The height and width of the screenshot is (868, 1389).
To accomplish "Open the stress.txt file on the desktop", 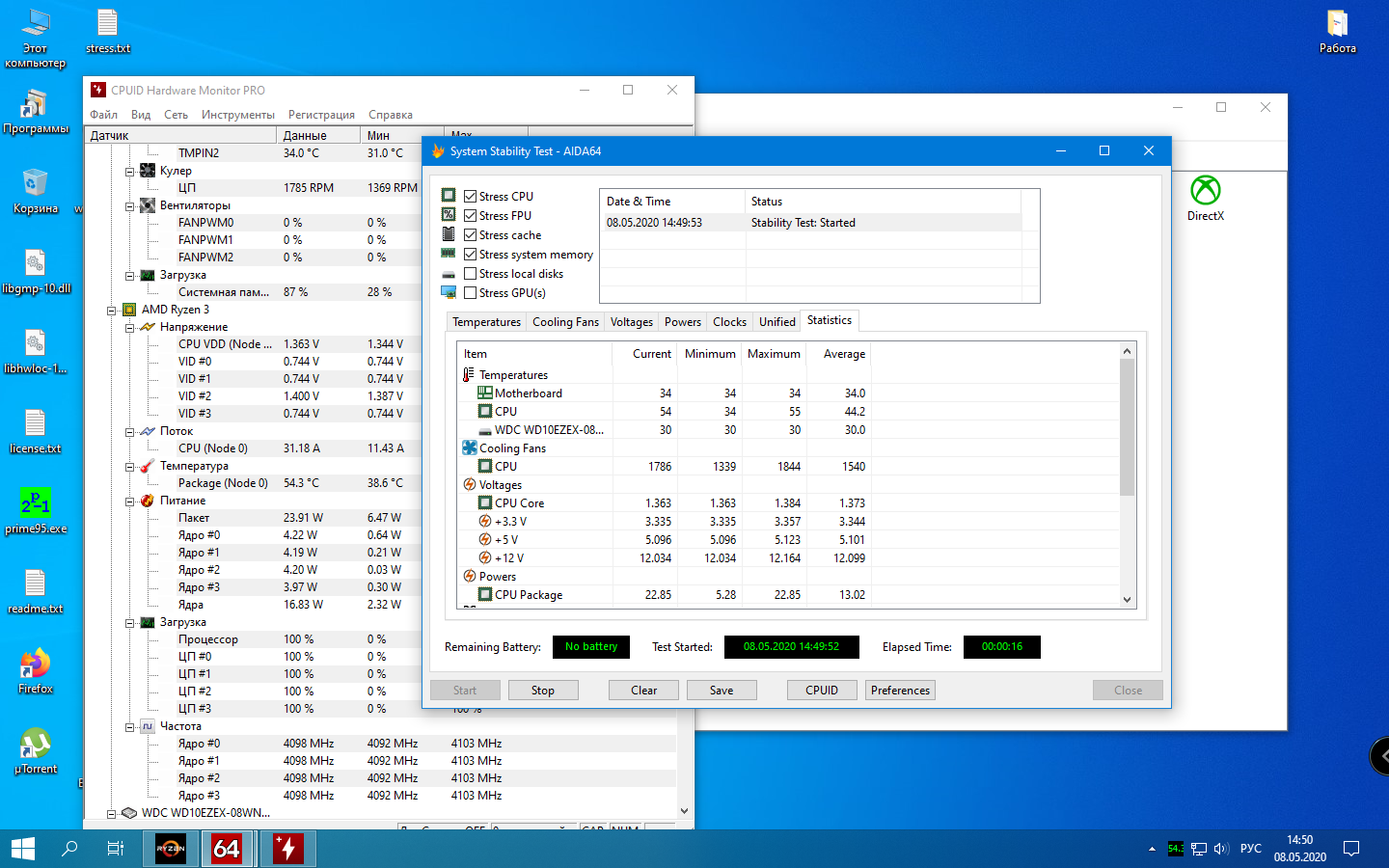I will (x=107, y=31).
